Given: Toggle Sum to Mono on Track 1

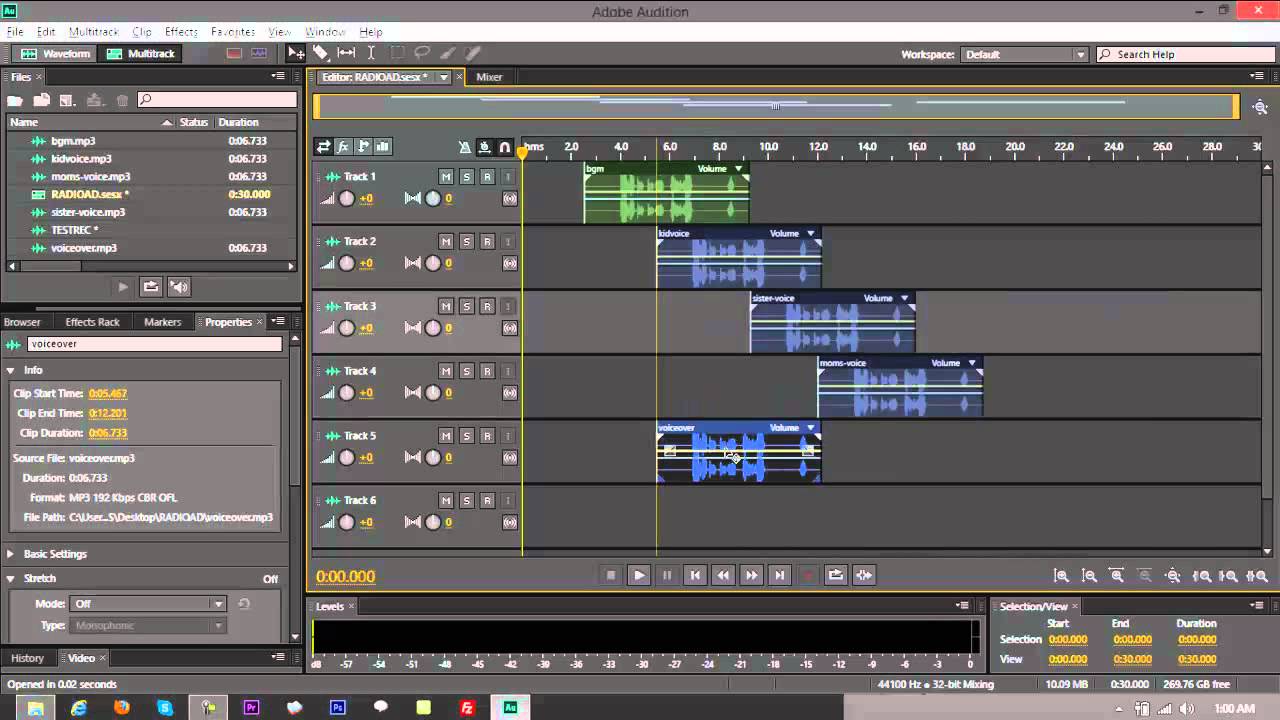Looking at the screenshot, I should 510,199.
